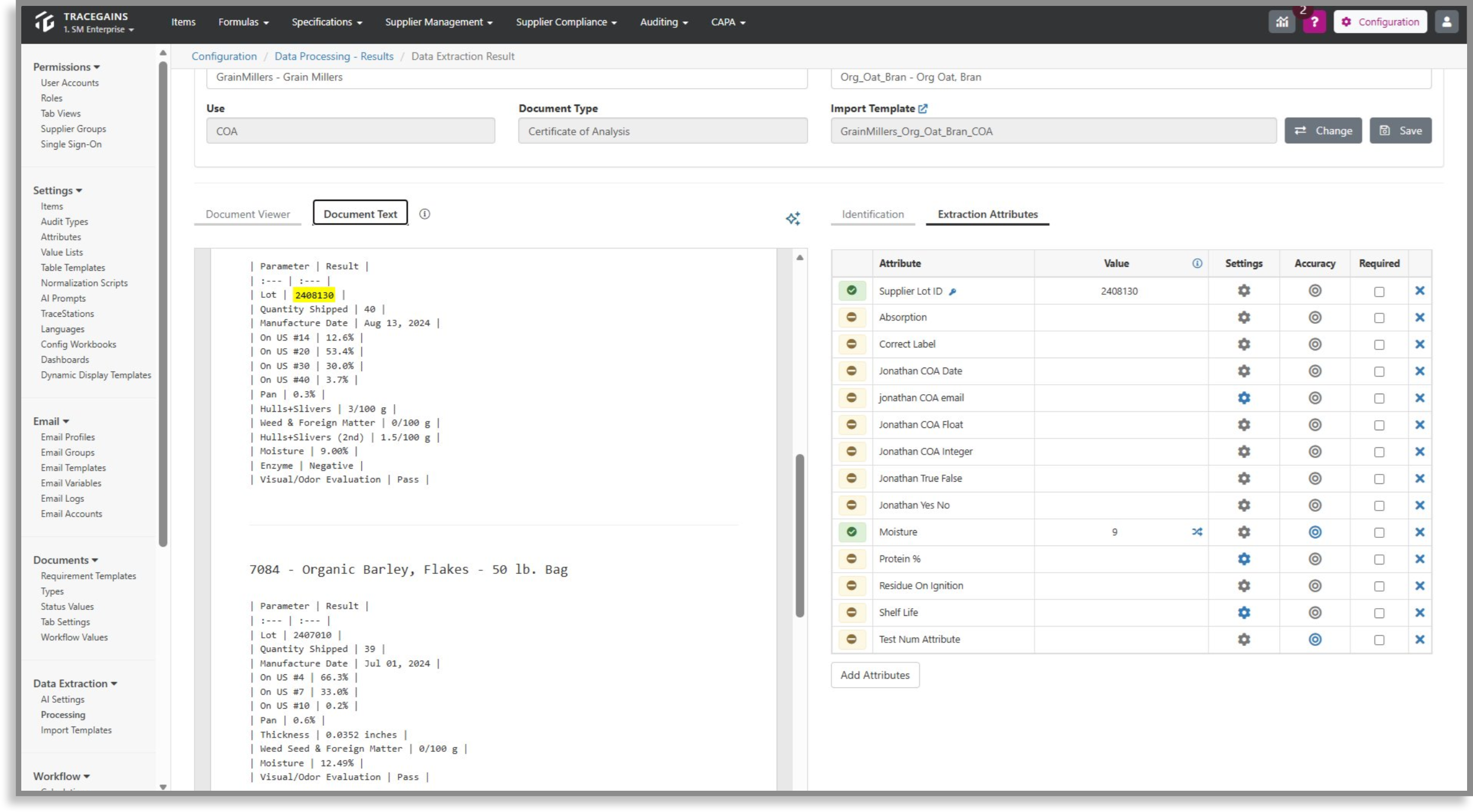Click the pin icon beside Supplier Lot ID
Image resolution: width=1473 pixels, height=812 pixels.
tap(952, 291)
